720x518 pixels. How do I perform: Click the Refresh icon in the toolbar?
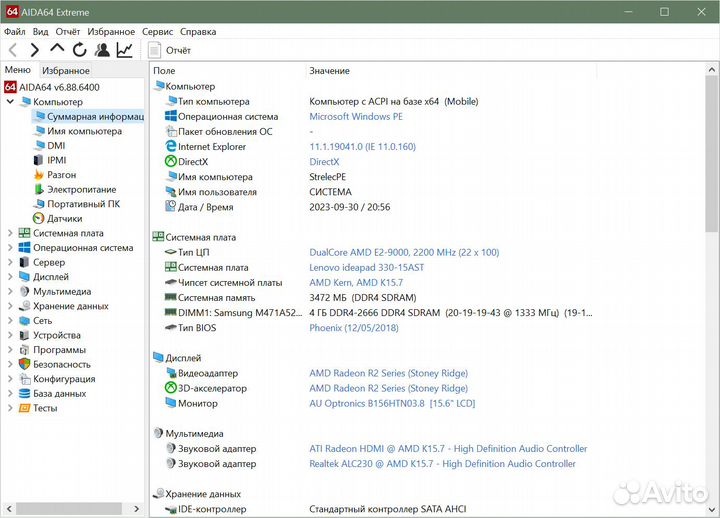tap(79, 50)
